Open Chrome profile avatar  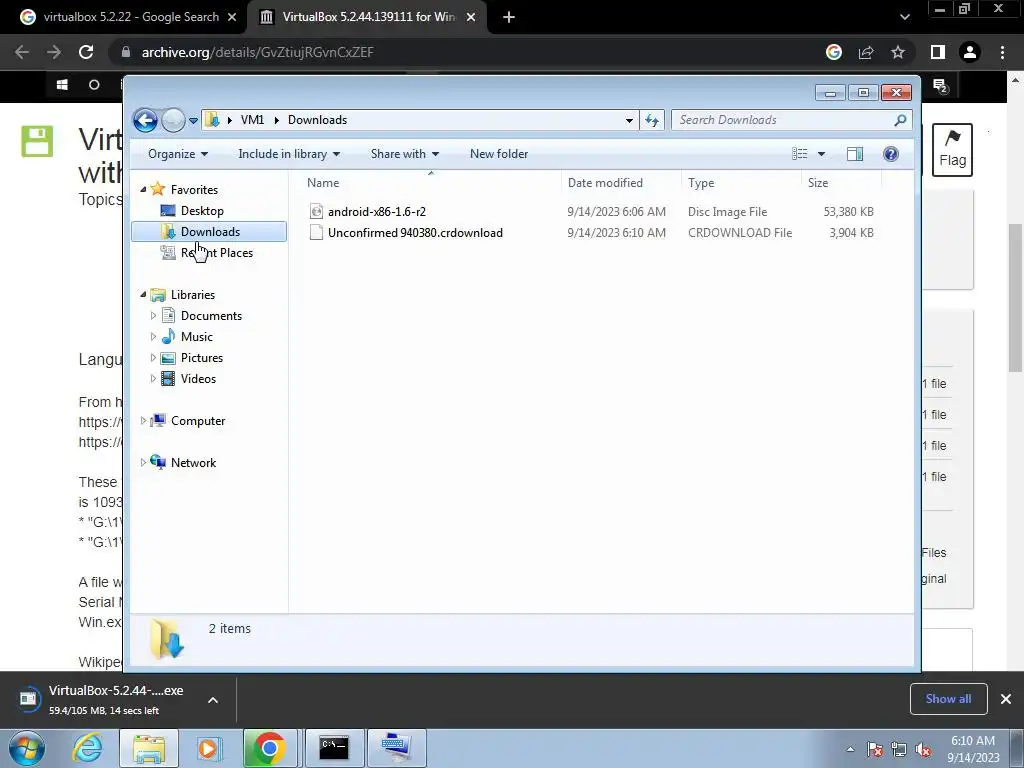pyautogui.click(x=970, y=52)
